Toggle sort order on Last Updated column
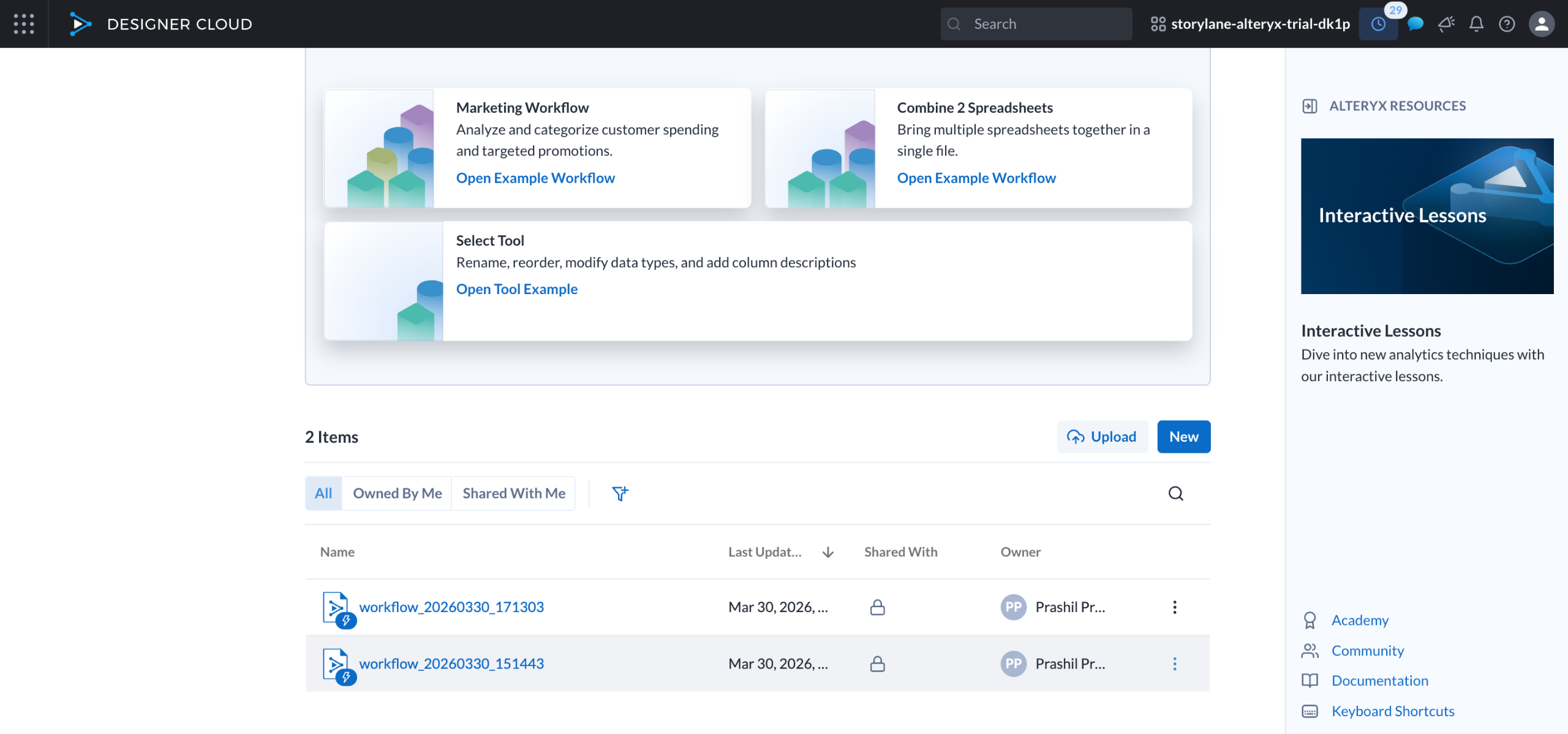Screen dimensions: 1568x734 coord(827,552)
